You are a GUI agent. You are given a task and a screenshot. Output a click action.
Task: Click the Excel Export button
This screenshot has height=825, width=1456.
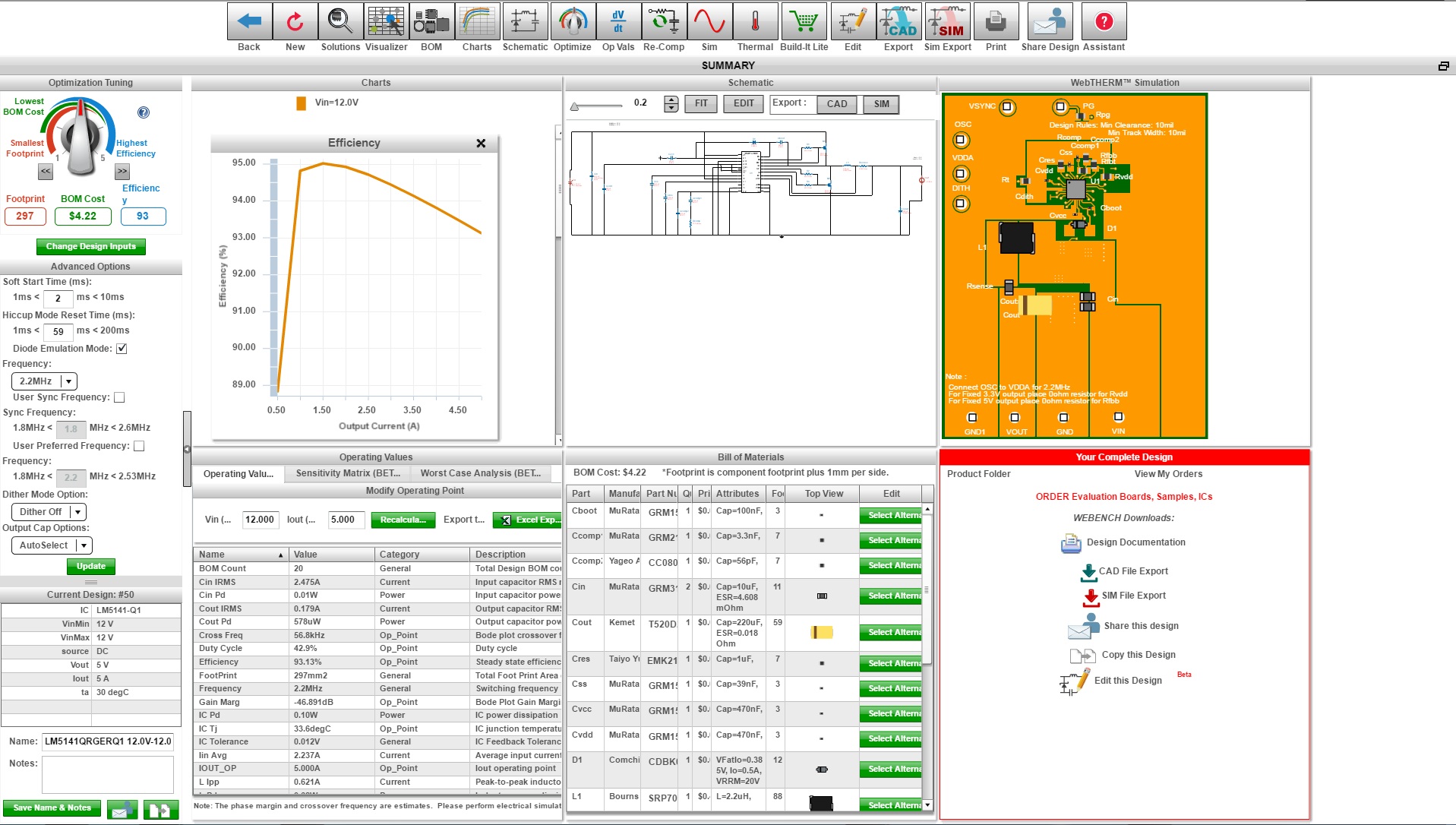(x=527, y=520)
